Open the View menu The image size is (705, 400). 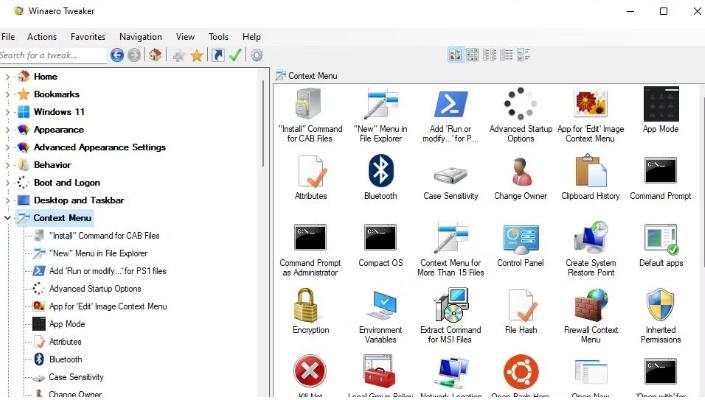(x=185, y=37)
